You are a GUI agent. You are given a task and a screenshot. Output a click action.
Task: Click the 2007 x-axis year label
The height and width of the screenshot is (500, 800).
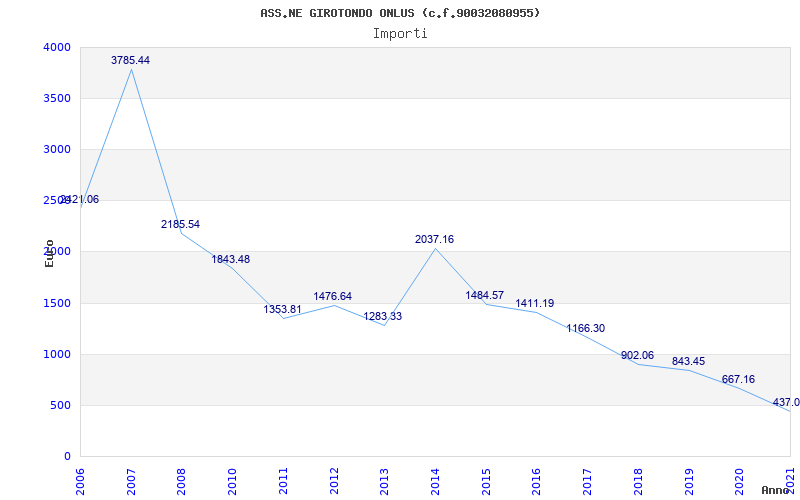[131, 481]
